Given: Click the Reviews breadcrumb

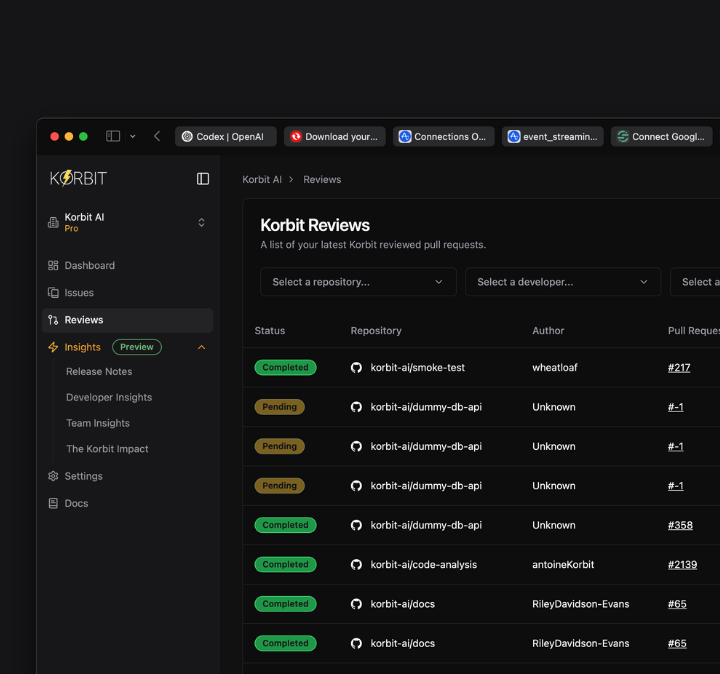Looking at the screenshot, I should click(322, 180).
